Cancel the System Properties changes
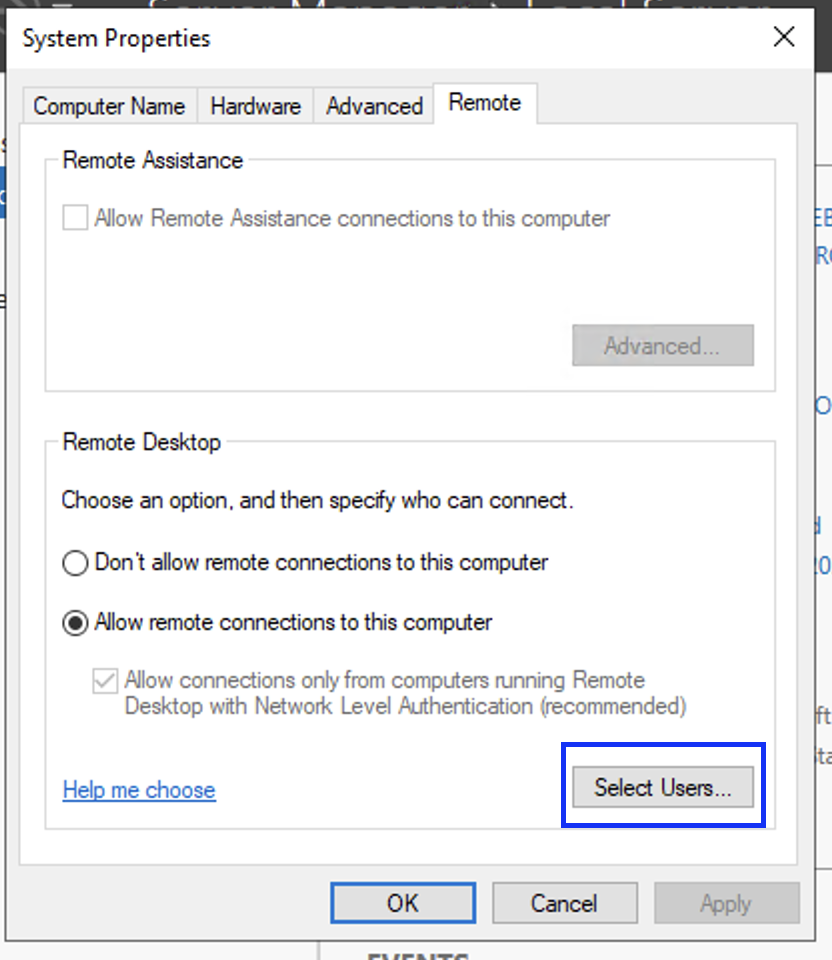The image size is (832, 960). click(x=564, y=903)
